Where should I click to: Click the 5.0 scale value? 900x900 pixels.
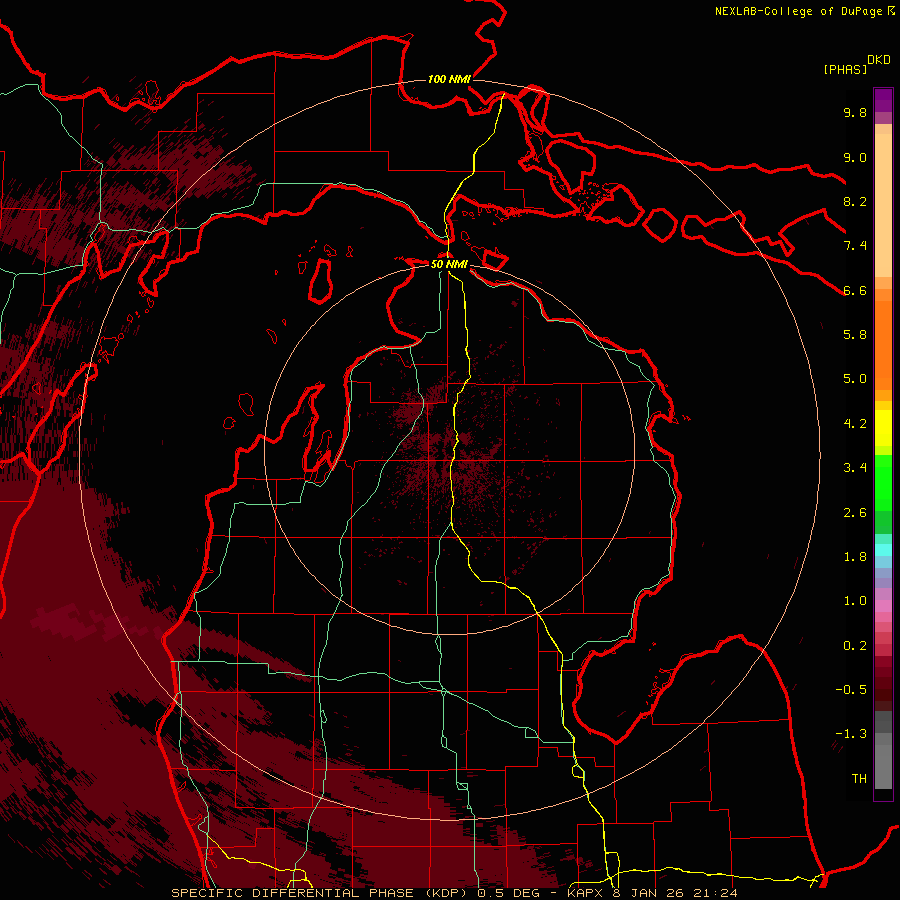click(x=855, y=379)
